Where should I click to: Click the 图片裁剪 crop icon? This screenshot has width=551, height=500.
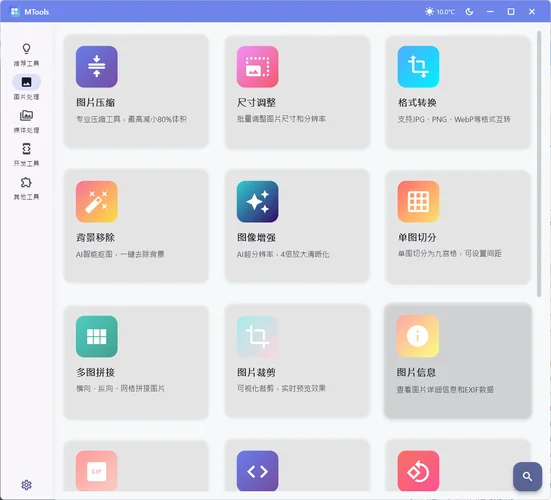258,337
